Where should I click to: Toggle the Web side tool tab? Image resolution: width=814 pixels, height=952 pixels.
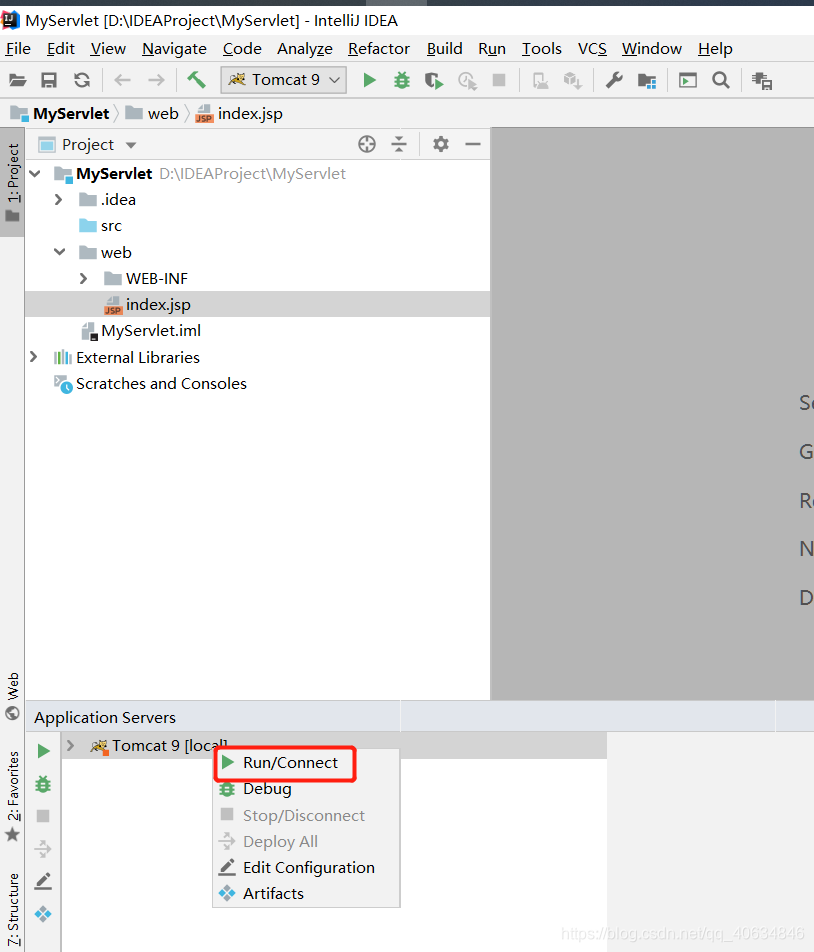[12, 695]
